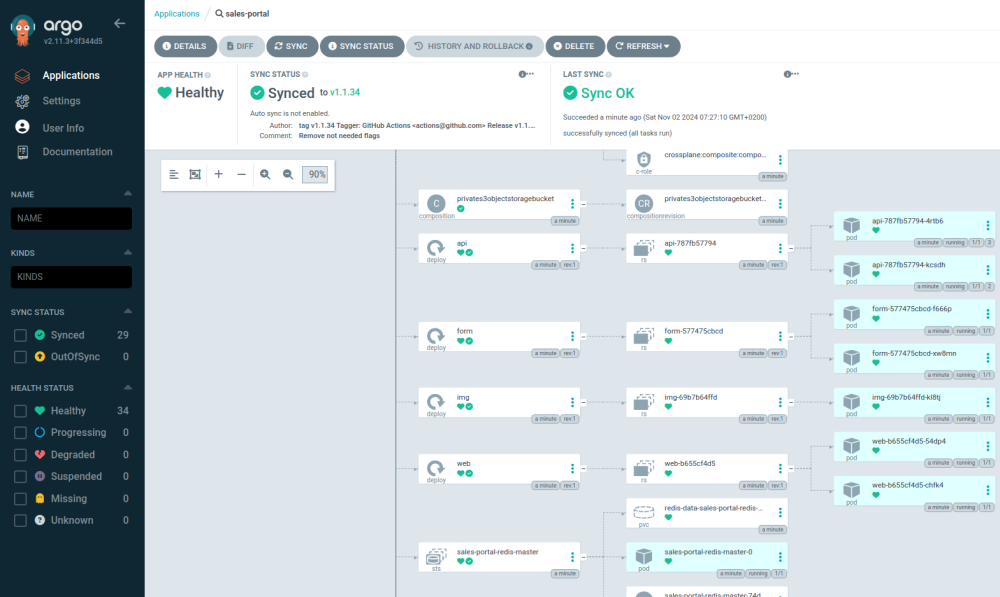Click the img deployment icon
Image resolution: width=1000 pixels, height=597 pixels.
click(x=436, y=402)
